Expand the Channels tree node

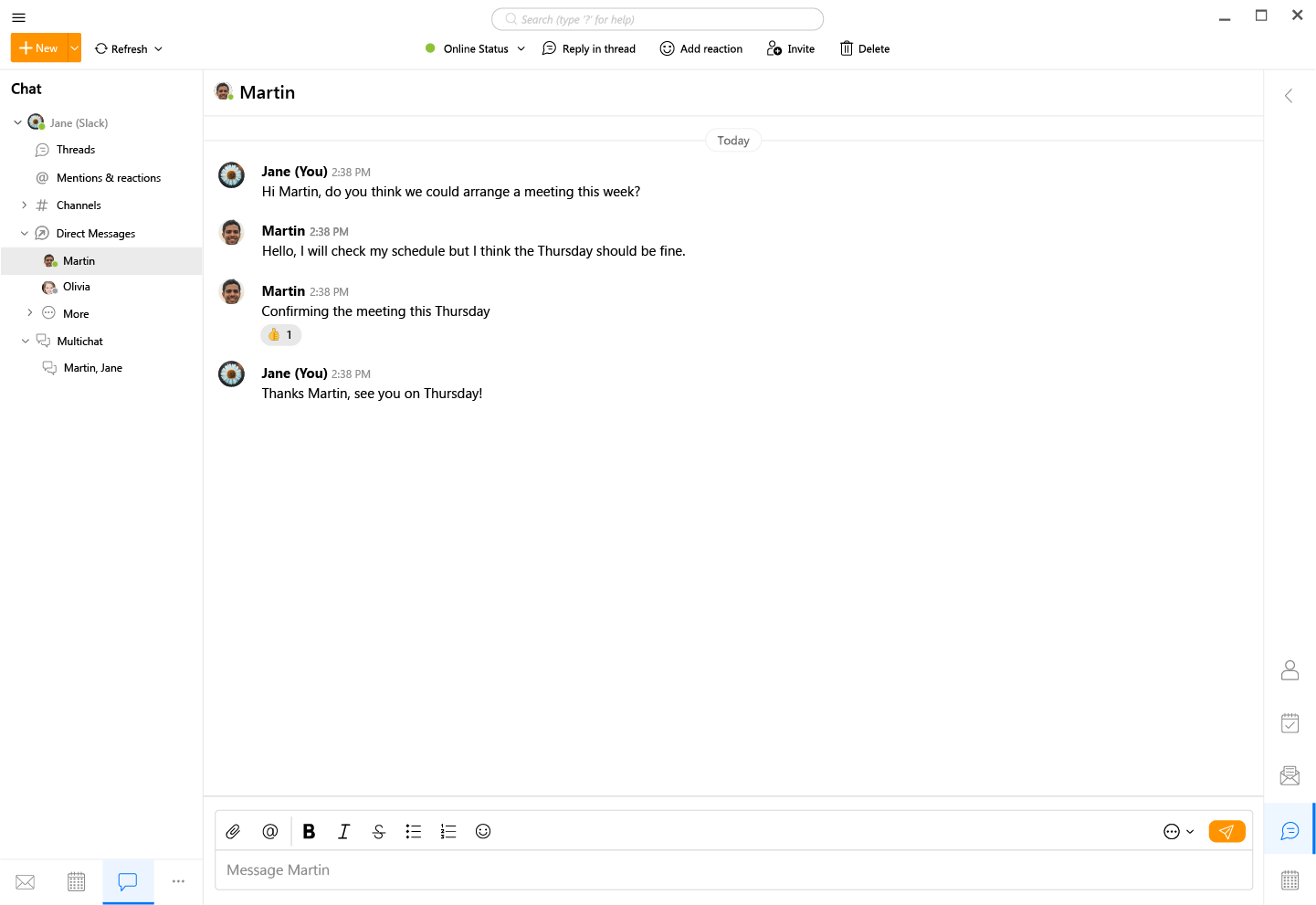pos(25,205)
